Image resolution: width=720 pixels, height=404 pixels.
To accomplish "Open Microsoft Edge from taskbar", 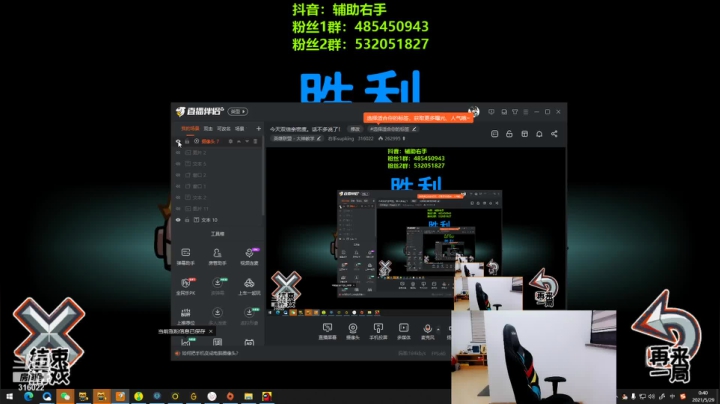I will pyautogui.click(x=28, y=396).
